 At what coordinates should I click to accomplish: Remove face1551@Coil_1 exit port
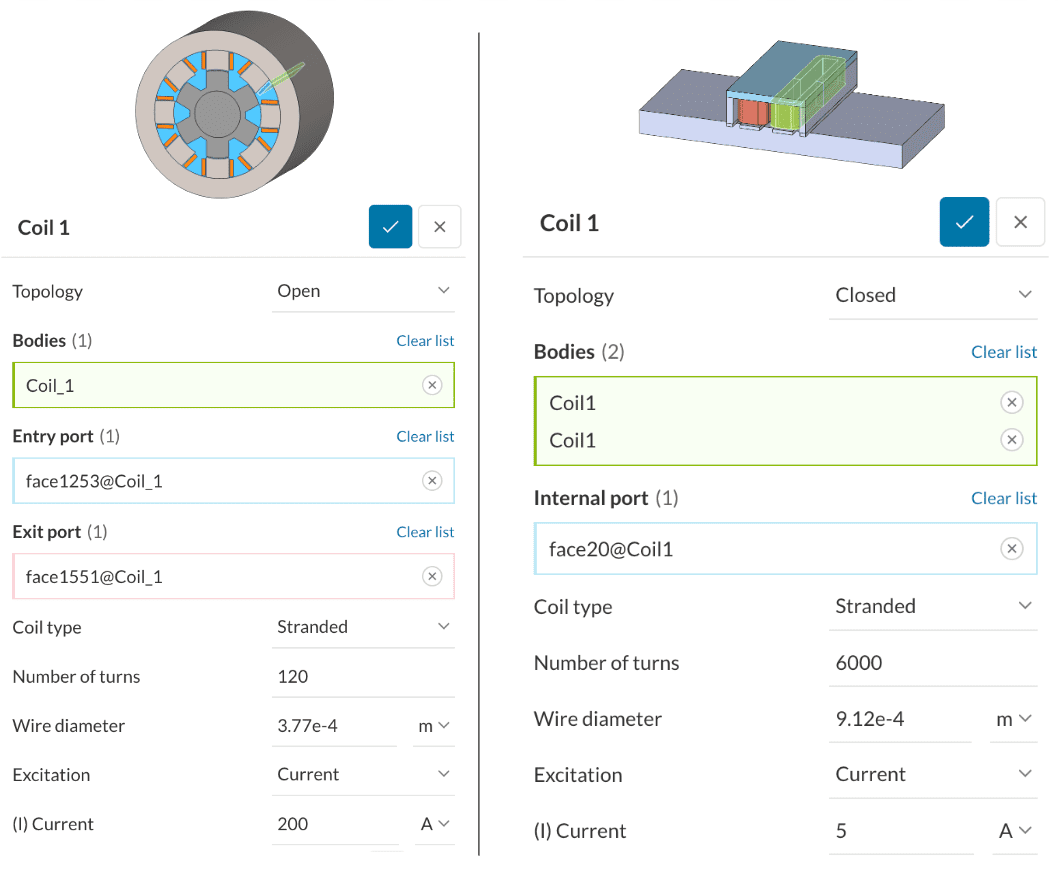[432, 576]
